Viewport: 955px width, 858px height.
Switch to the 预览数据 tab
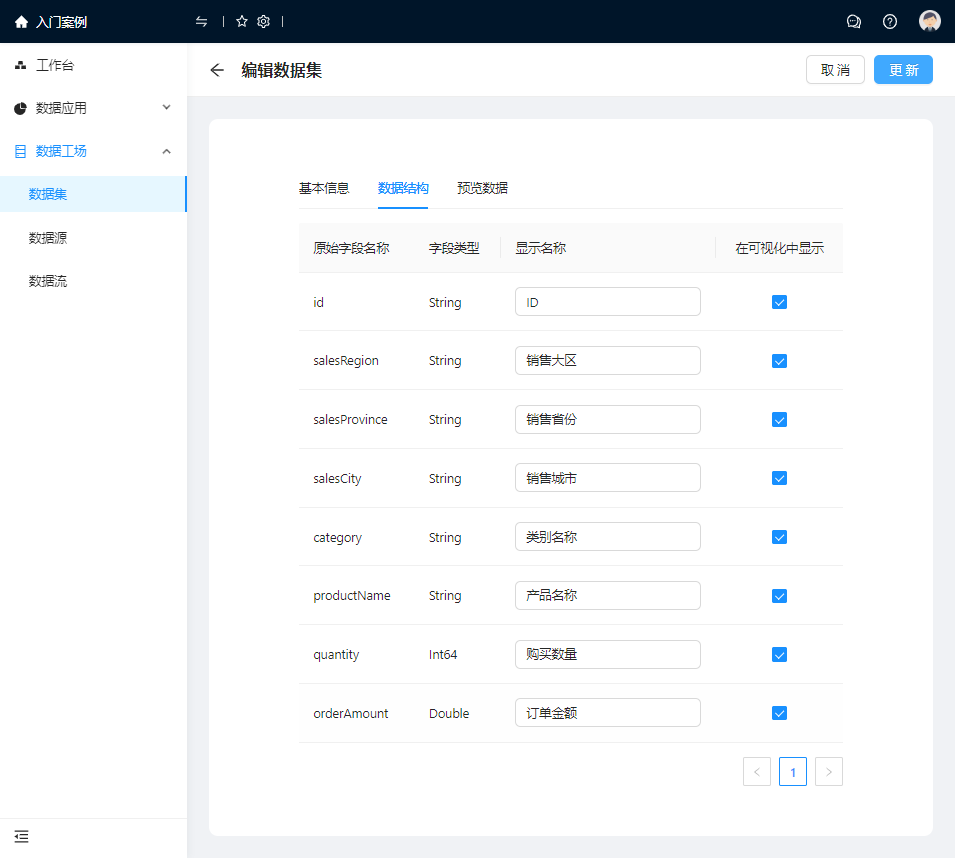click(x=482, y=188)
